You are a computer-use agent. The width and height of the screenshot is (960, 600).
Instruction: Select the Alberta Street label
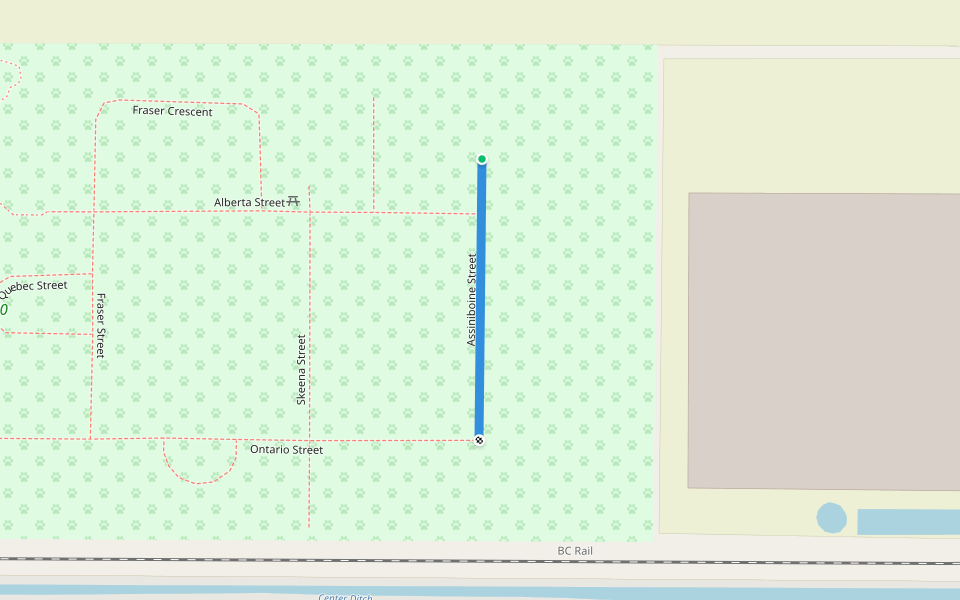pos(249,203)
